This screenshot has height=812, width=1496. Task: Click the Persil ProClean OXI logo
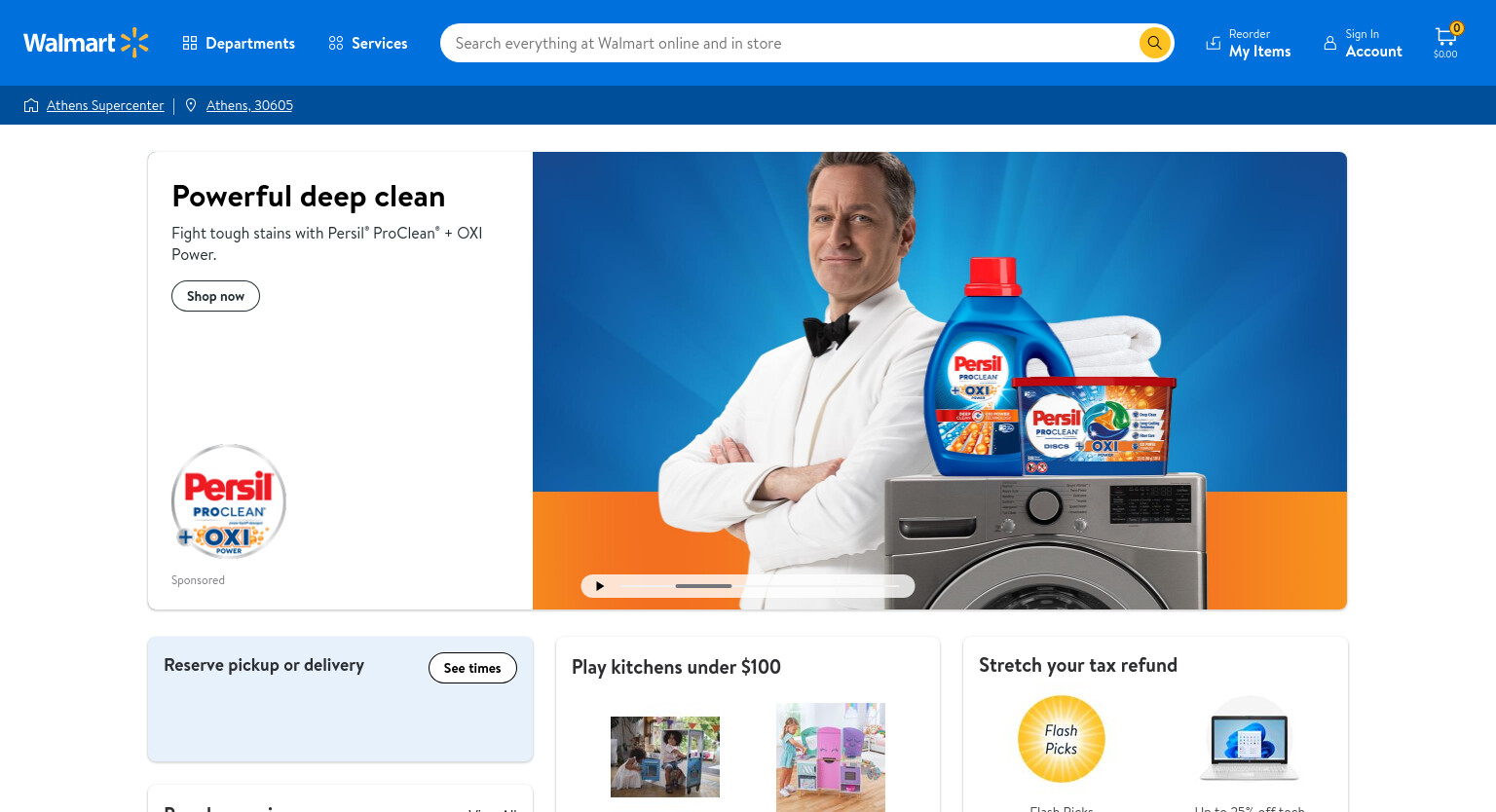pyautogui.click(x=229, y=501)
